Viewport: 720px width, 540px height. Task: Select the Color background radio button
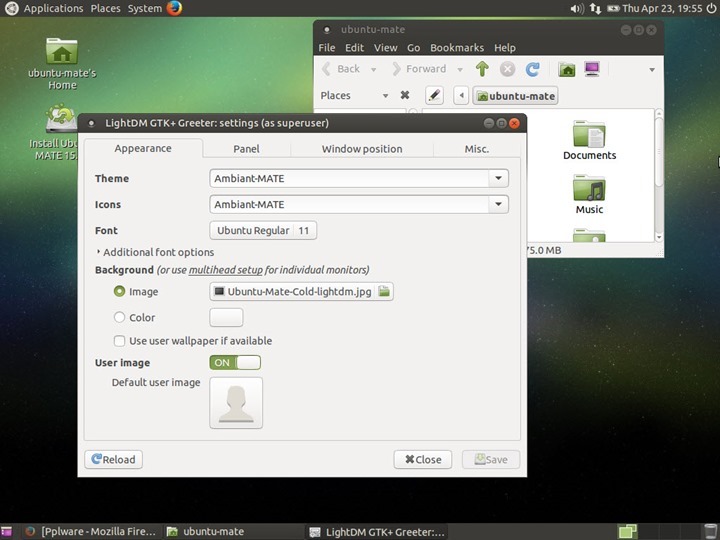(x=119, y=317)
